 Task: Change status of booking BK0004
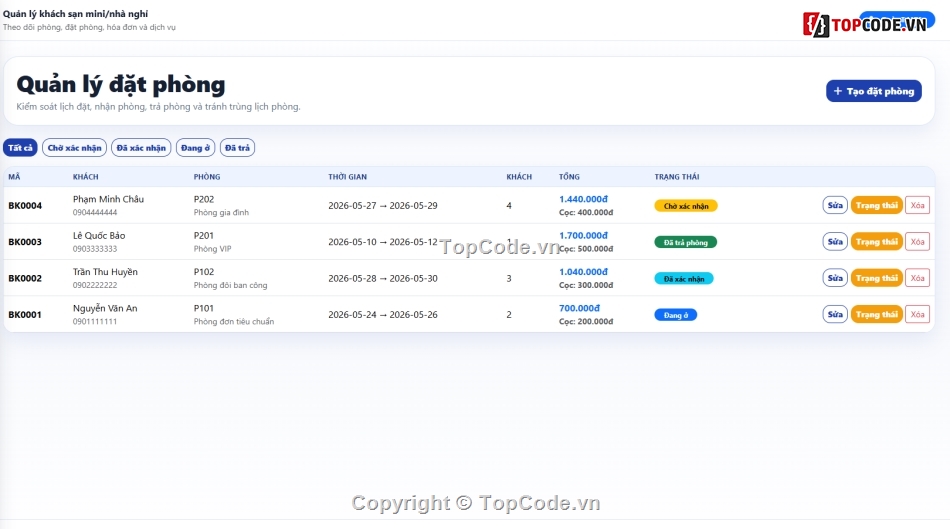coord(877,205)
